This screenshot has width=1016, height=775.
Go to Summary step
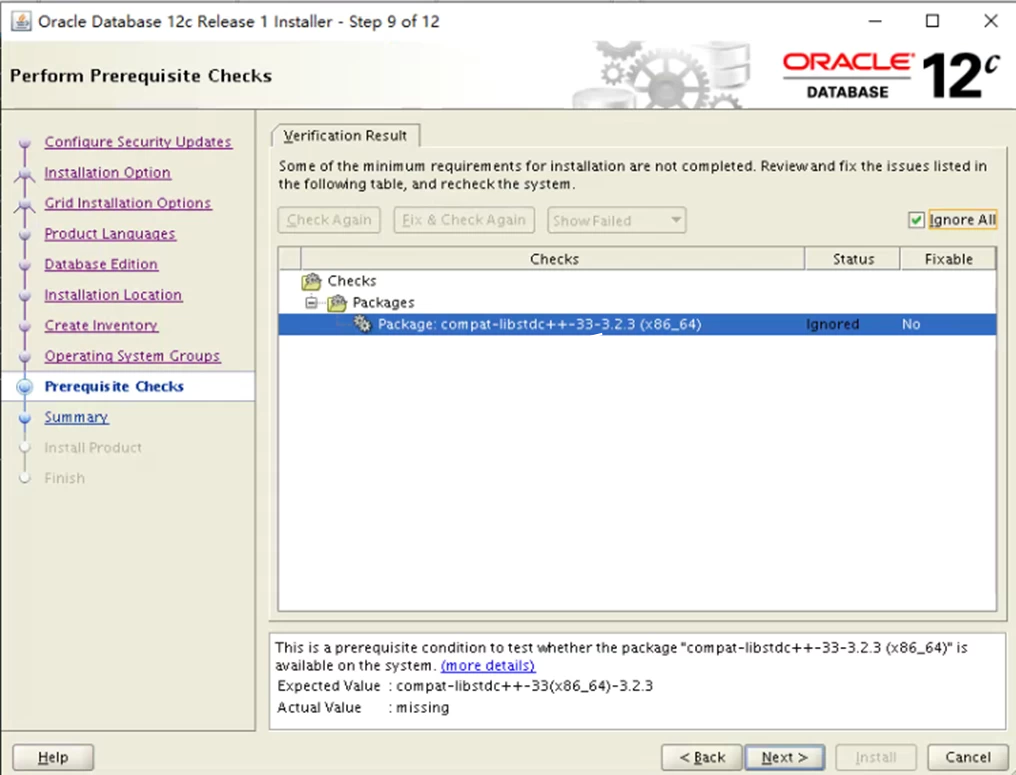(x=76, y=417)
